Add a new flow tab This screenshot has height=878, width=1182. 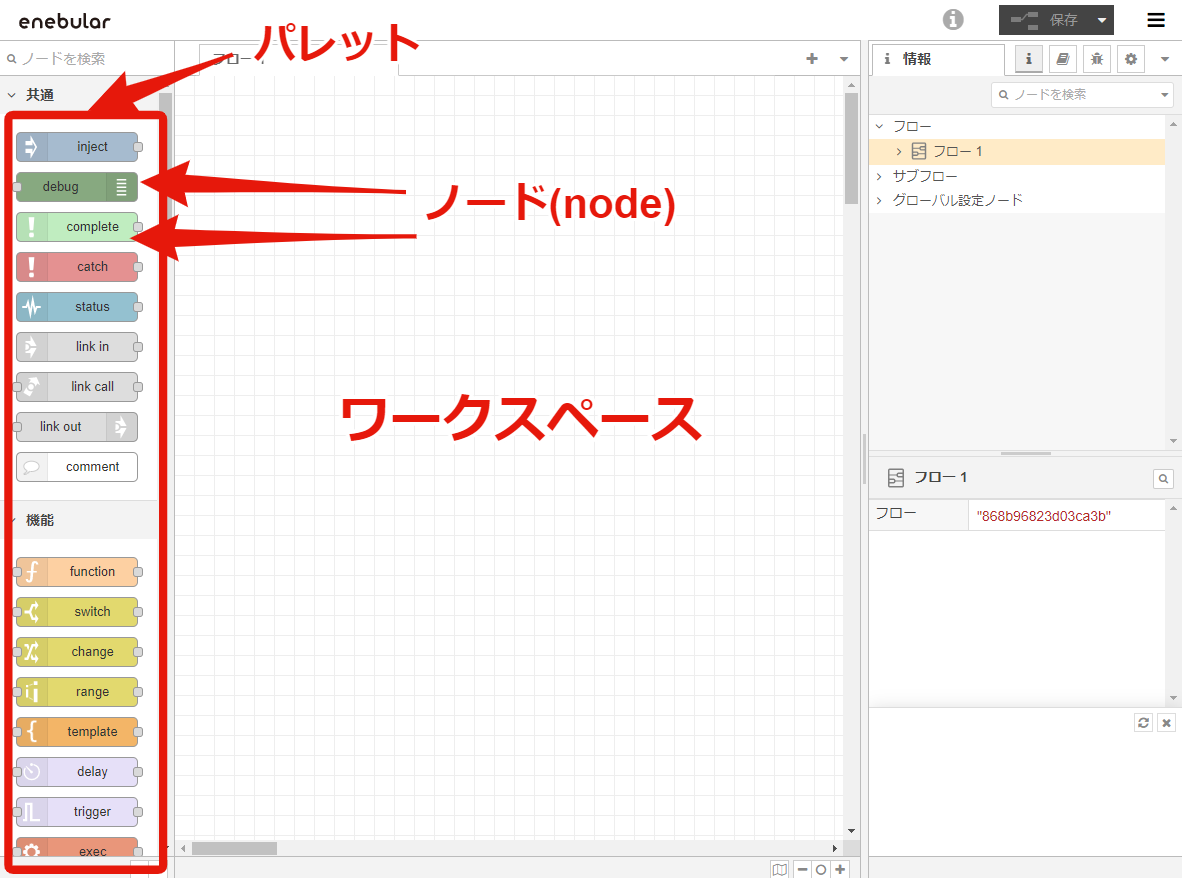tap(812, 59)
